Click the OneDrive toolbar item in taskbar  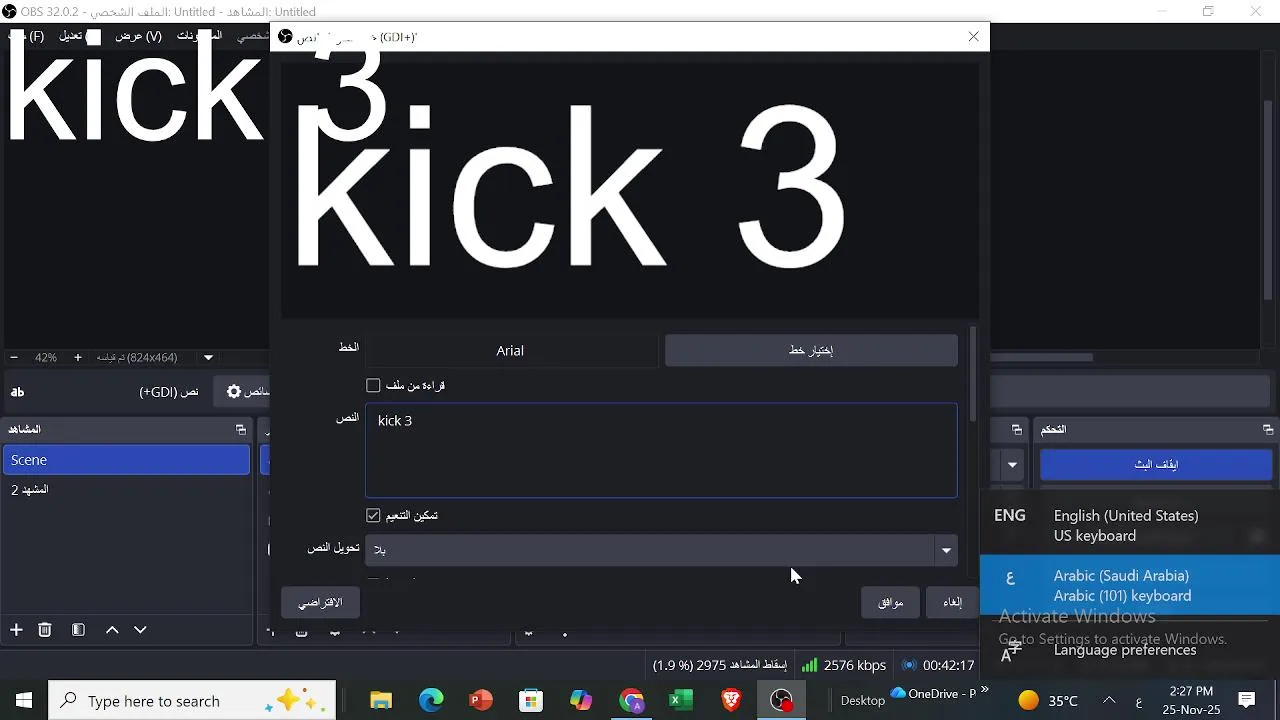(x=932, y=693)
